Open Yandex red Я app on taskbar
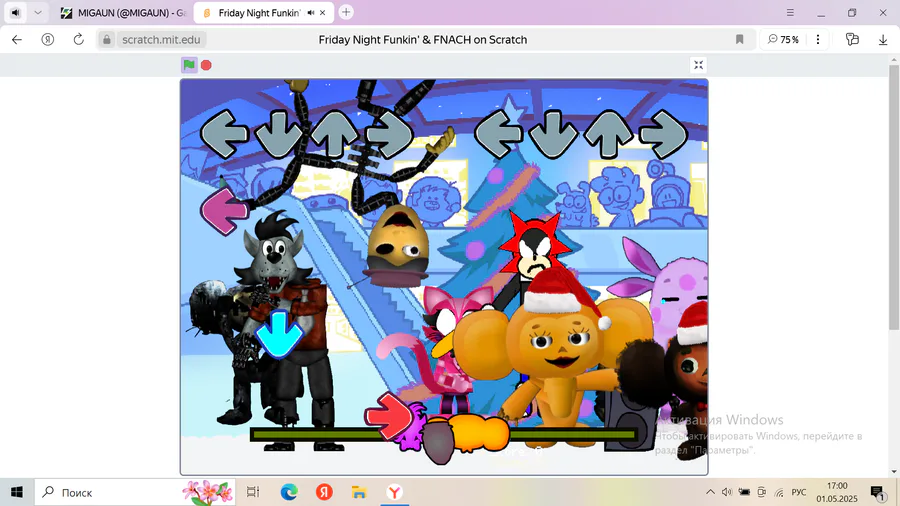 tap(324, 492)
